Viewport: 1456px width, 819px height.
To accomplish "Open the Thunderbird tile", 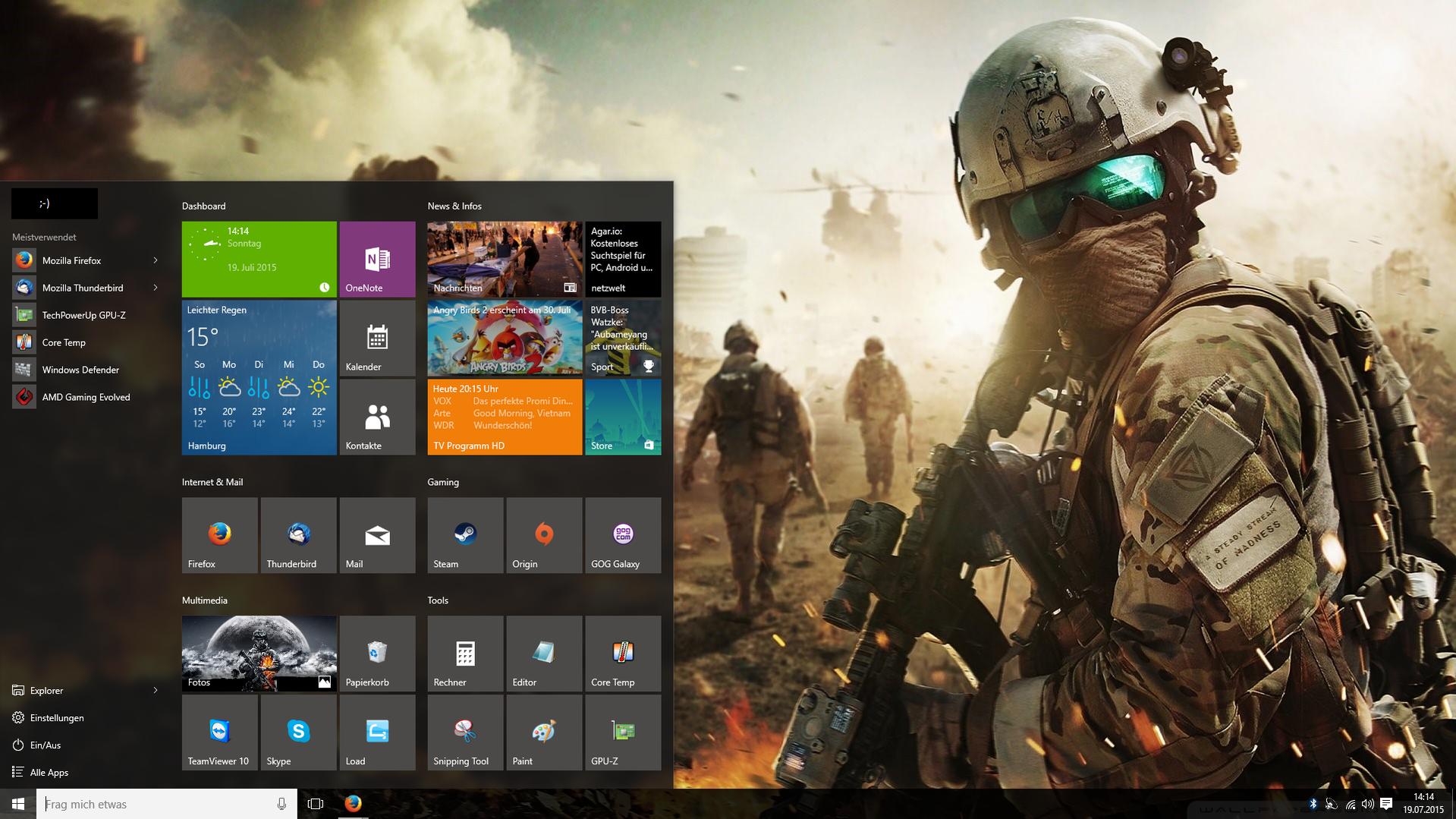I will pos(298,535).
